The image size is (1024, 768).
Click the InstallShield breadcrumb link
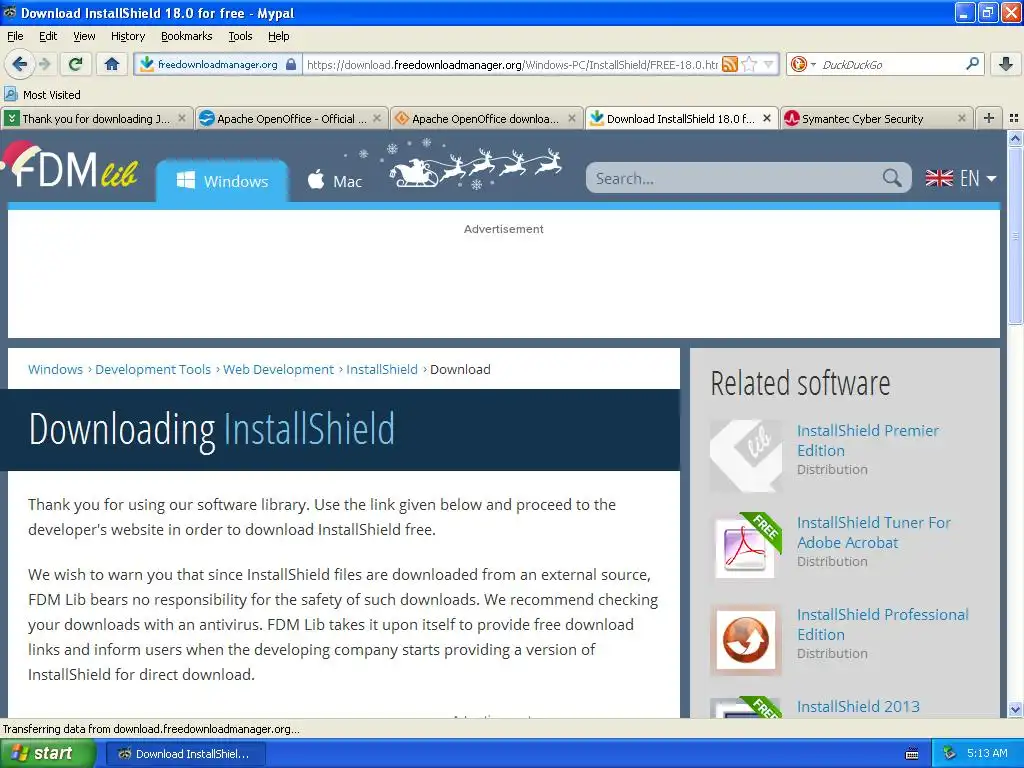(x=381, y=369)
